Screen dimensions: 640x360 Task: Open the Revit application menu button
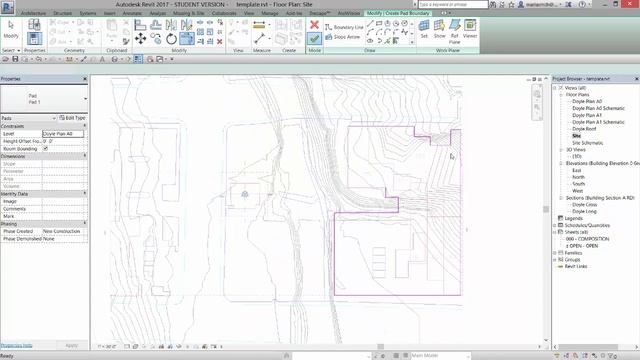7,6
